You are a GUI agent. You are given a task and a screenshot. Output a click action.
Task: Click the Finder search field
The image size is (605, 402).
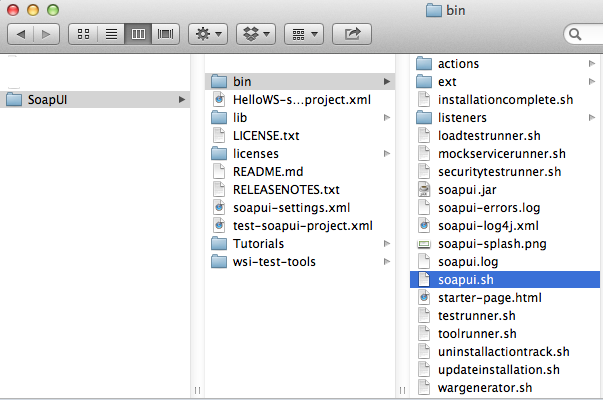pos(584,34)
